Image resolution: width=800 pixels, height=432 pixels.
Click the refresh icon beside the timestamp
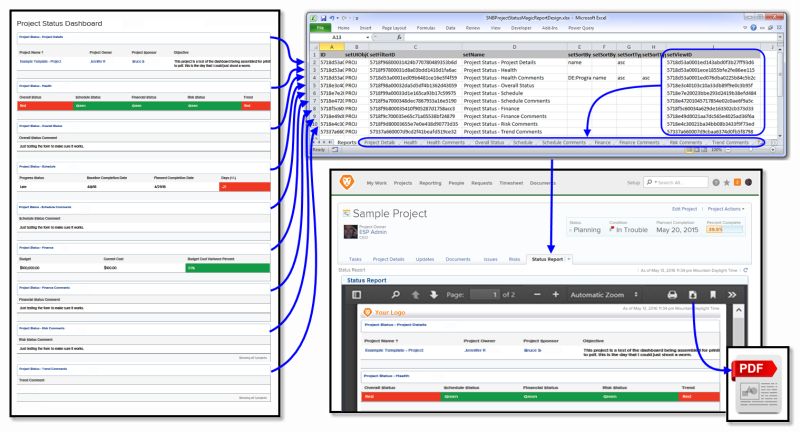pos(746,270)
